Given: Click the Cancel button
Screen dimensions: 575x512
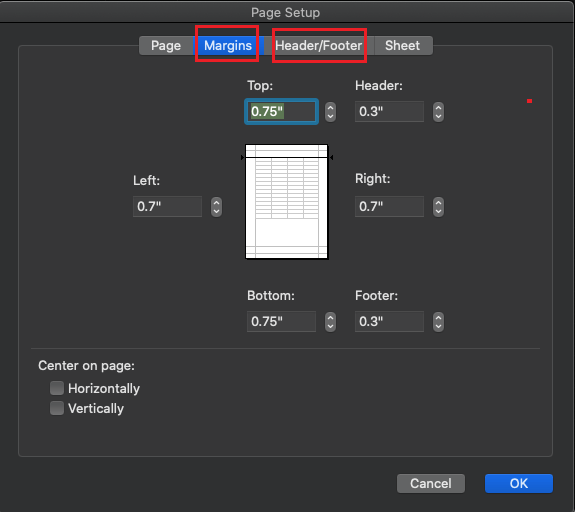Looking at the screenshot, I should coord(431,483).
